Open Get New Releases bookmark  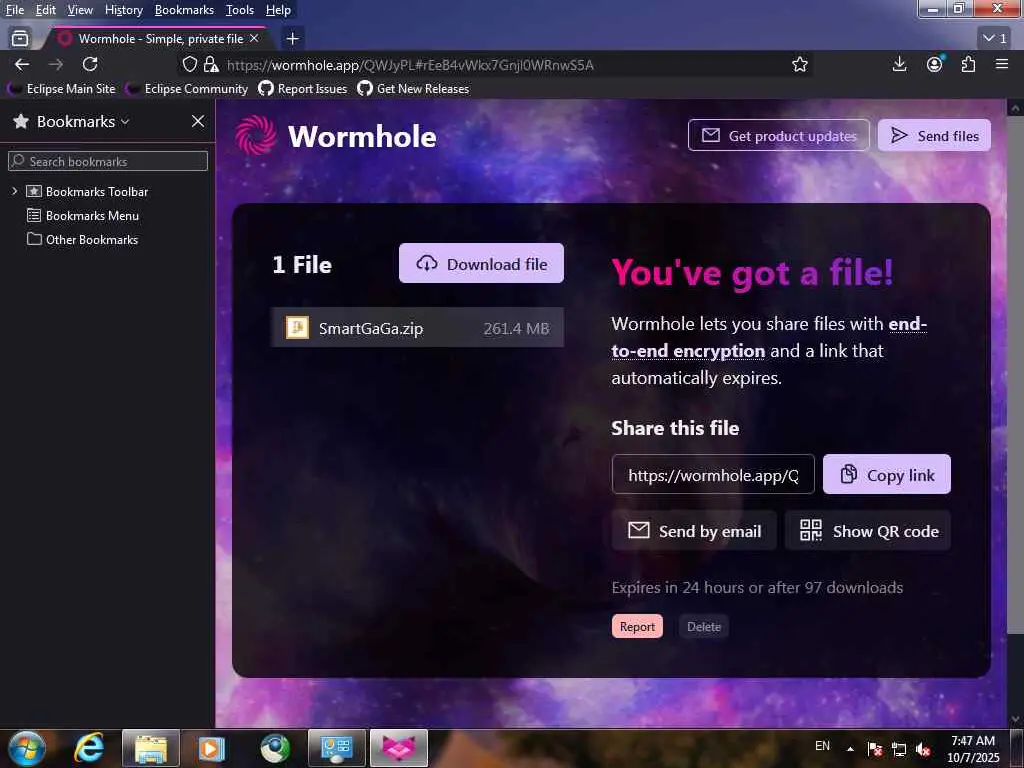tap(413, 88)
